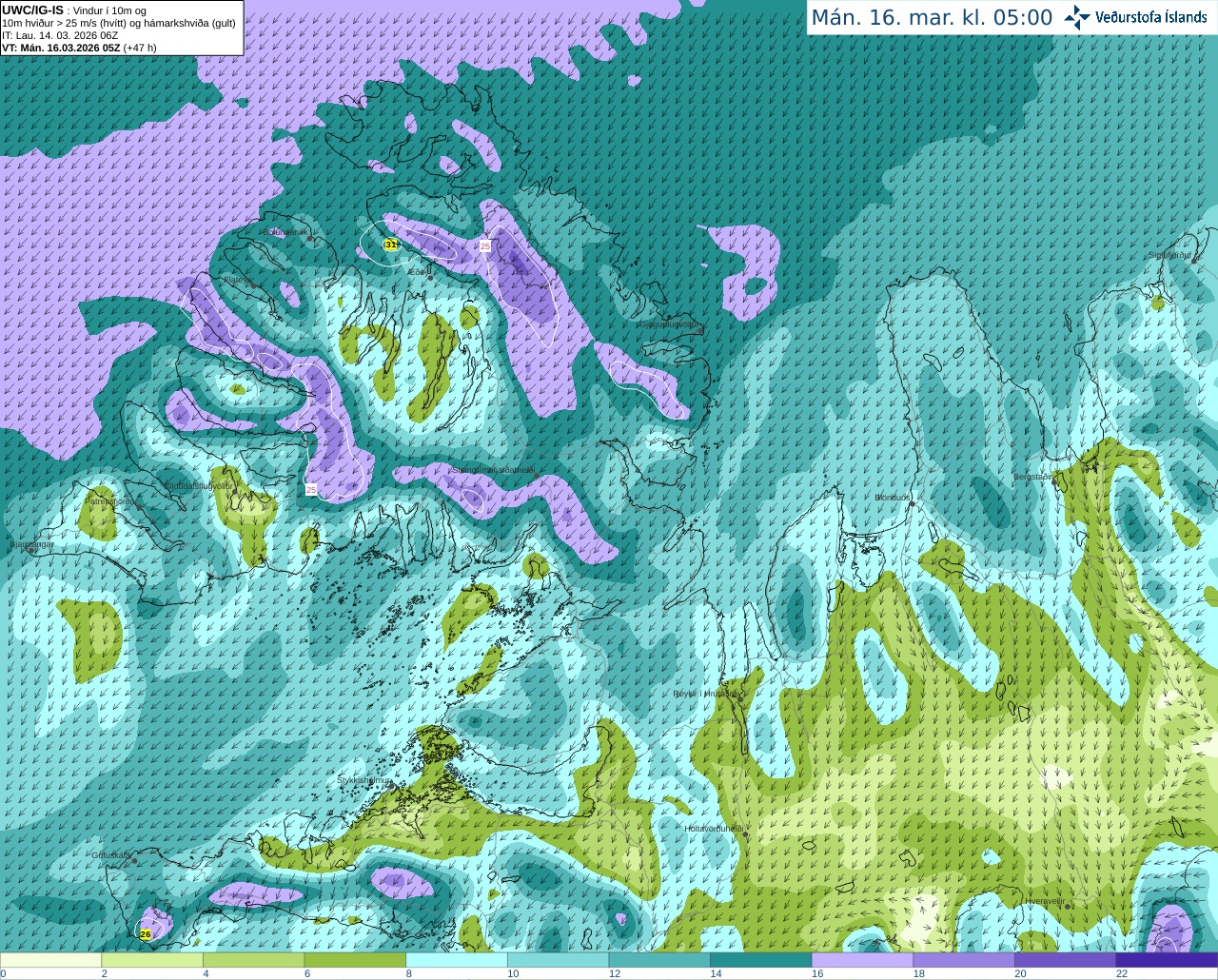Click the 0–2 m/s pale yellow legend swatch
Image resolution: width=1218 pixels, height=980 pixels.
click(x=50, y=960)
